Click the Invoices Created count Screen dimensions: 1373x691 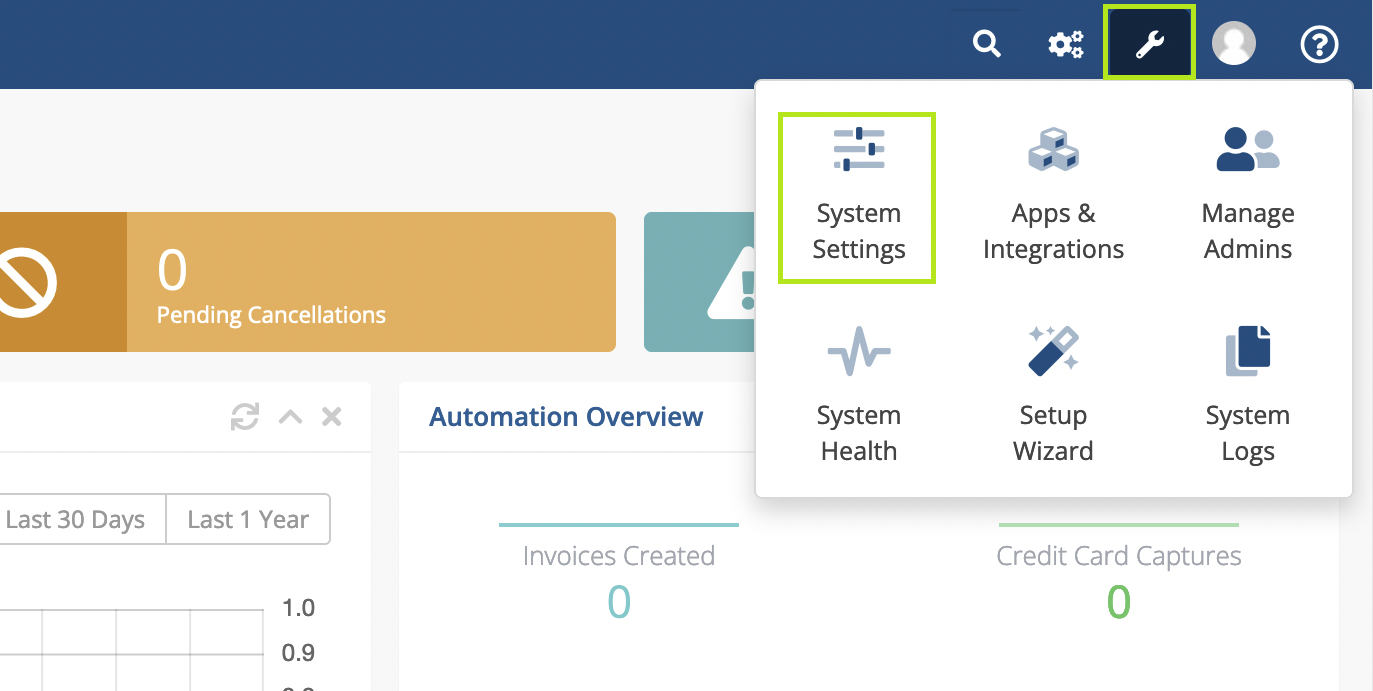point(619,601)
